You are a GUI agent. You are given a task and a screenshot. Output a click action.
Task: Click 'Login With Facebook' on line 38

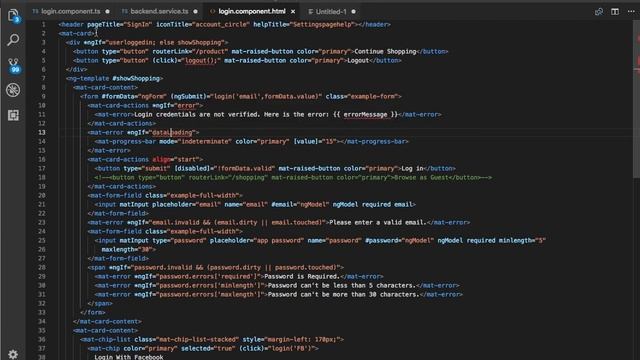tap(129, 357)
